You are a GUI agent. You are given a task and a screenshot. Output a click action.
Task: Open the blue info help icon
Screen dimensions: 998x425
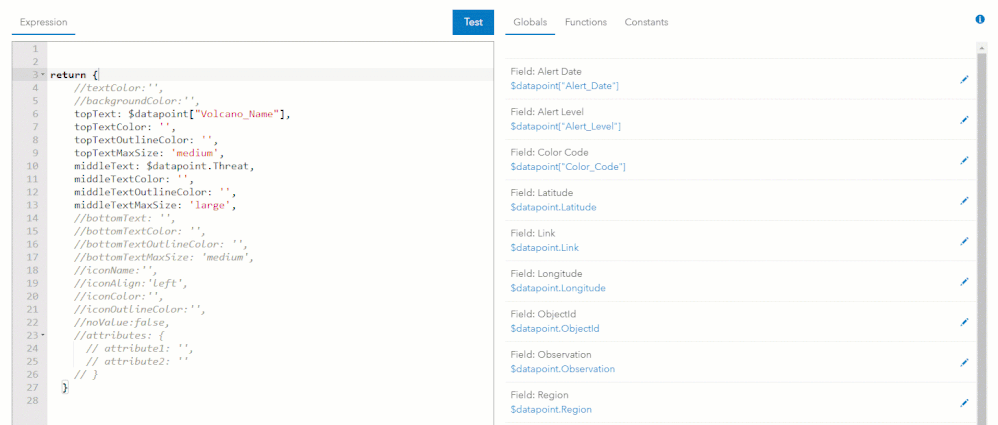click(x=980, y=19)
